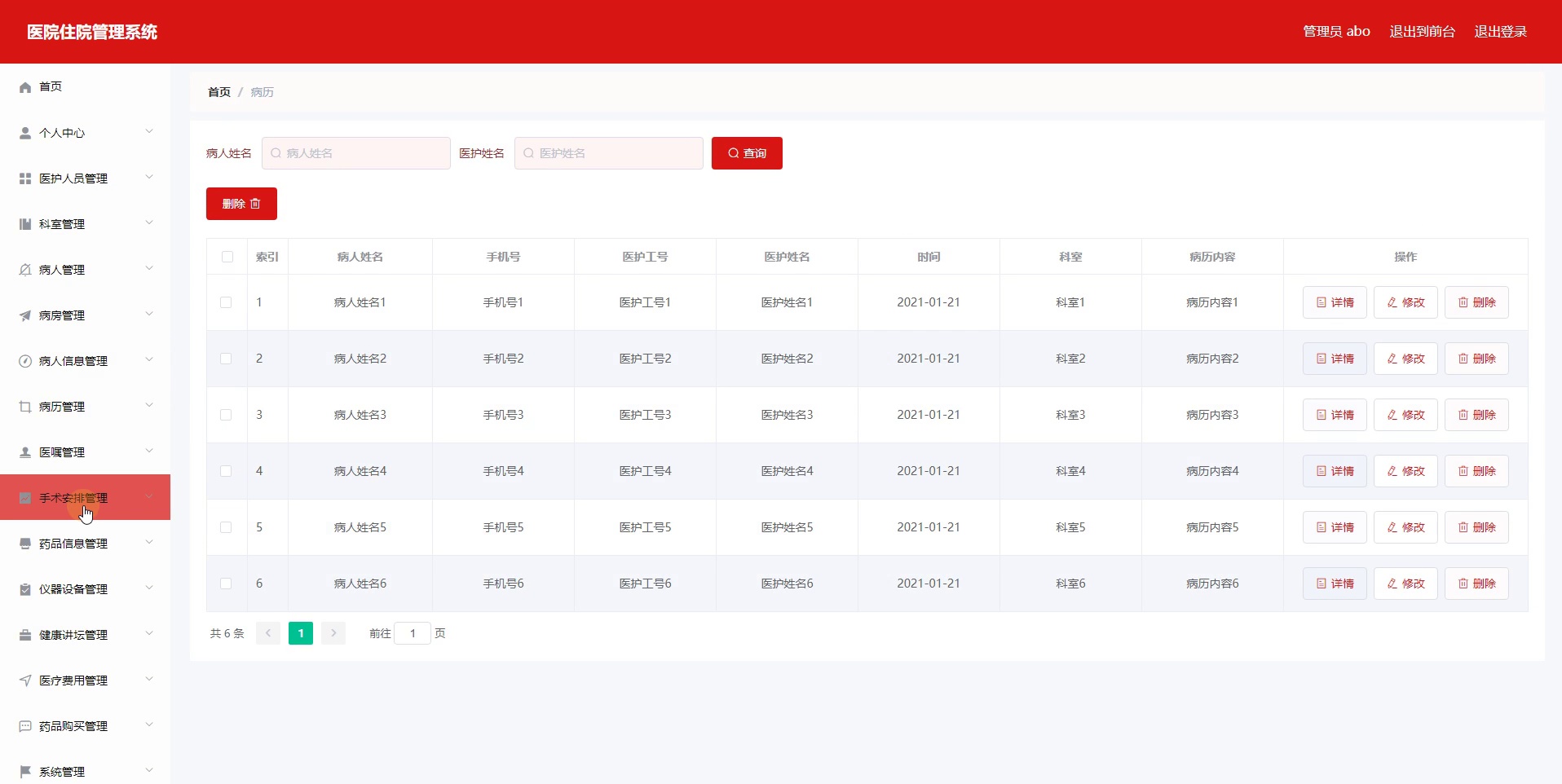Click the 系统管理 flag icon

24,772
